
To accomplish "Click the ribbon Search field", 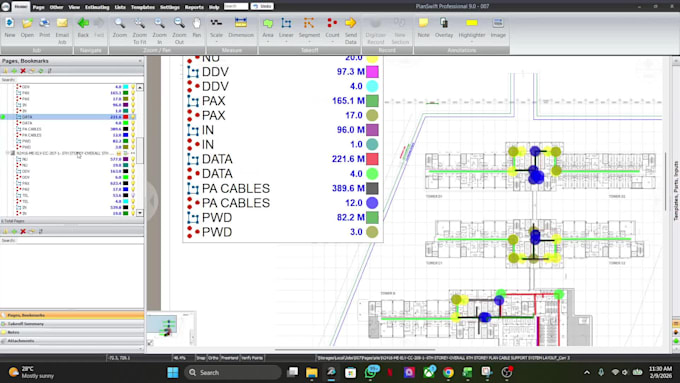I will [236, 7].
